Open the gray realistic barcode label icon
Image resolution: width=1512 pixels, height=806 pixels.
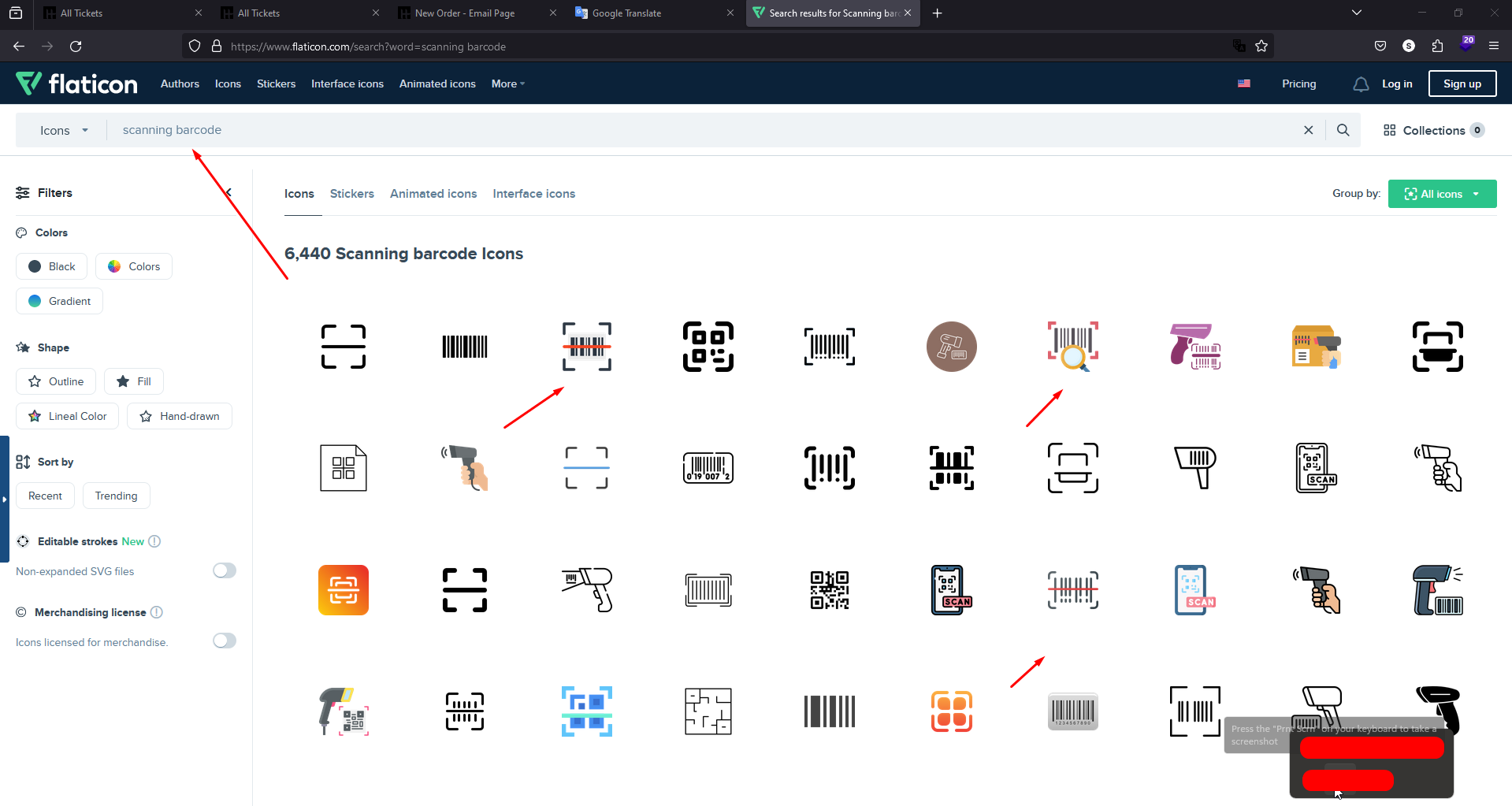pyautogui.click(x=1073, y=711)
